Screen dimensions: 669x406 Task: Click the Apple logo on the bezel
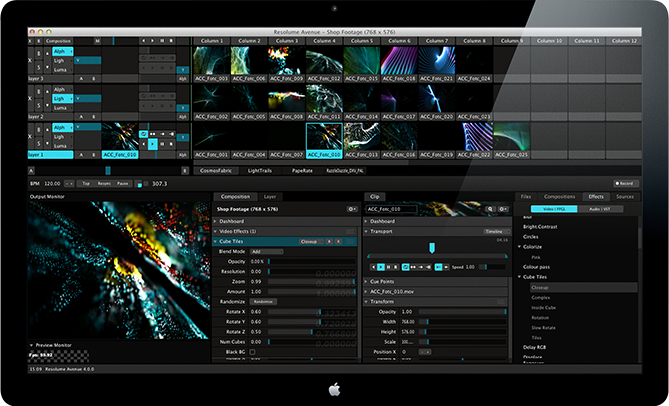(334, 389)
